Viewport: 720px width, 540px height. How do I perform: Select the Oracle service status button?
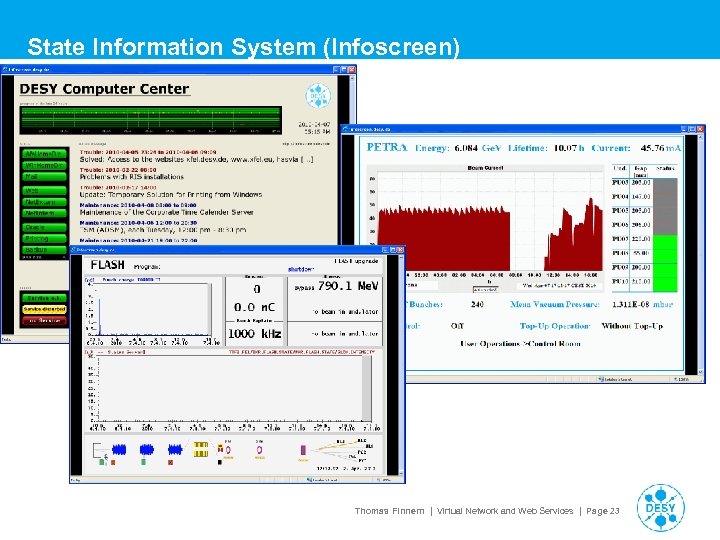tap(45, 227)
